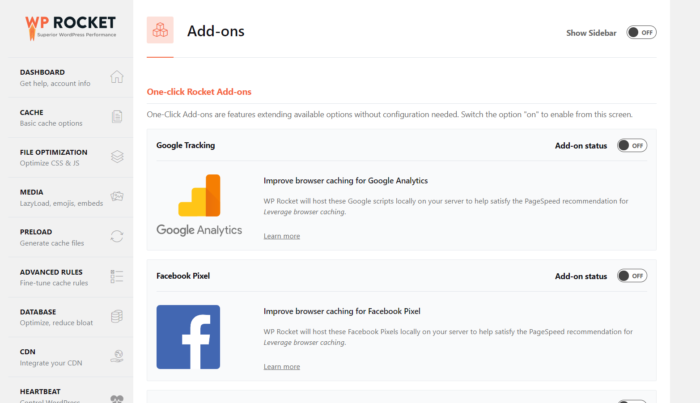Open the Media settings section
Image resolution: width=700 pixels, height=403 pixels.
point(71,197)
